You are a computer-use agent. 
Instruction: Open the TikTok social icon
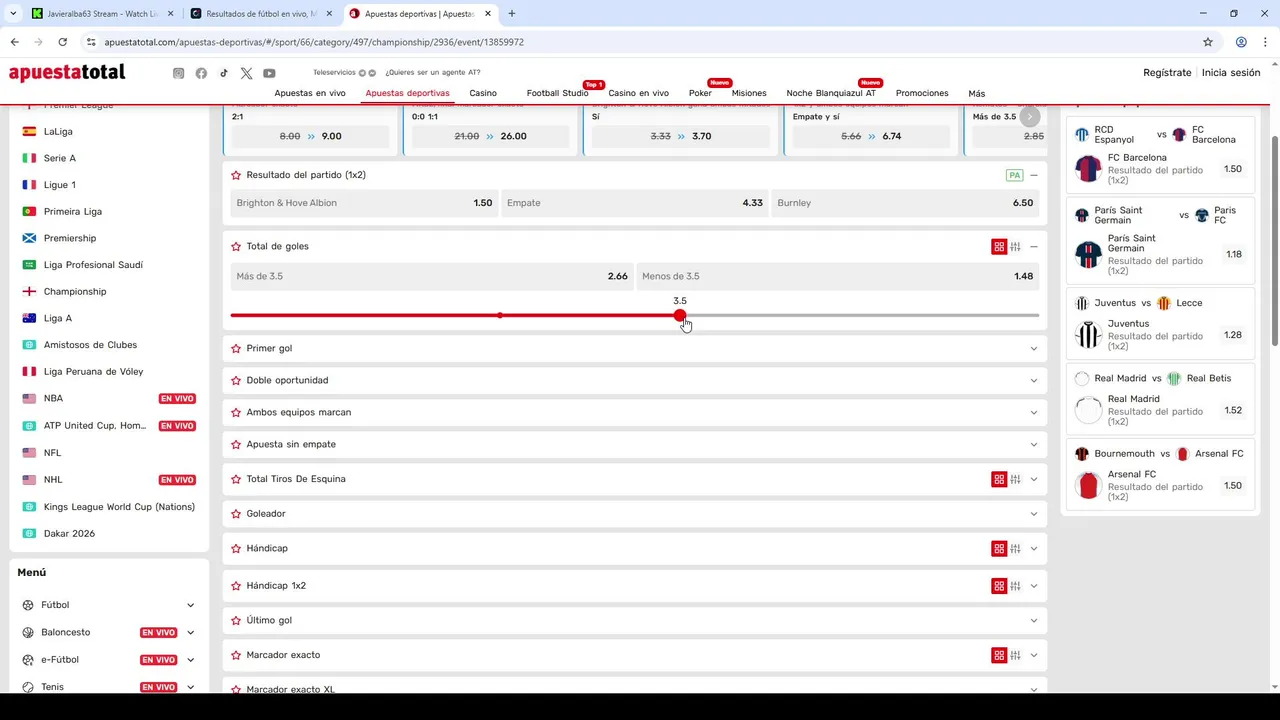[x=224, y=73]
